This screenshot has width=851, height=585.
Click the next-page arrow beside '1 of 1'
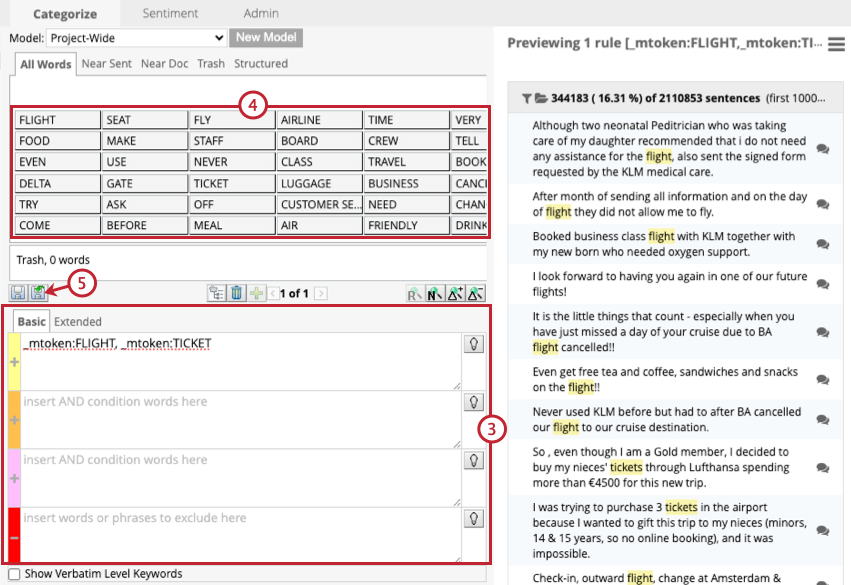320,293
